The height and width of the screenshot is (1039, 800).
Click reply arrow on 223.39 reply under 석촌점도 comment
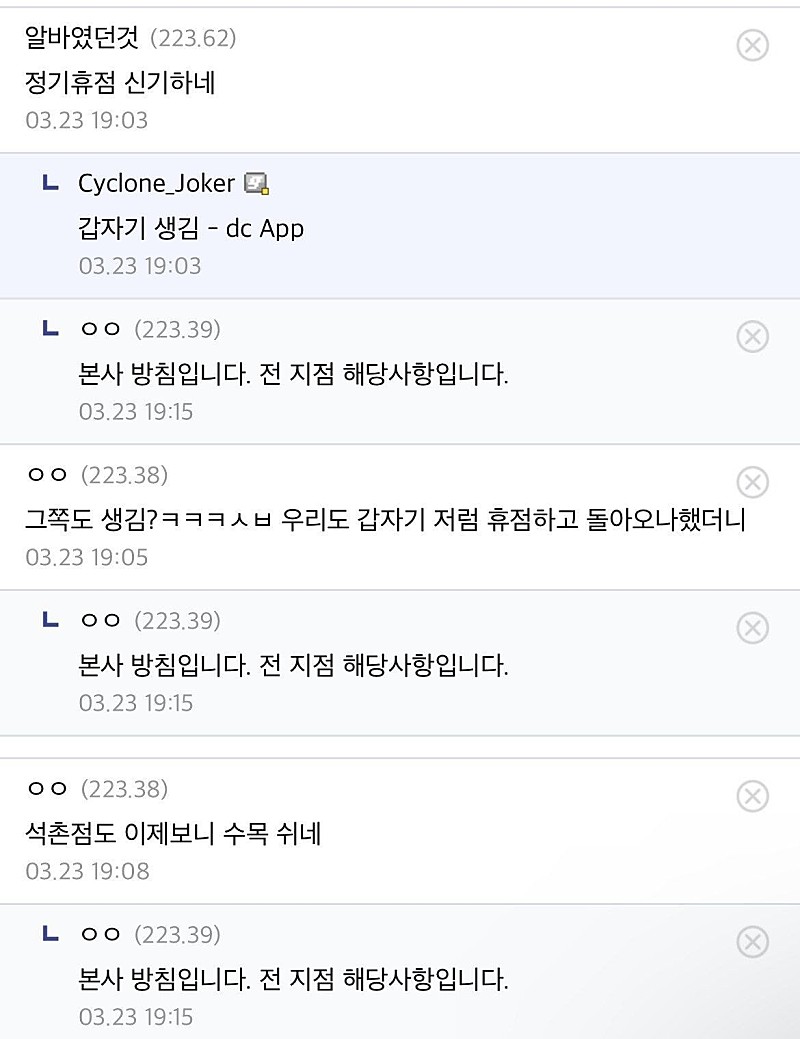coord(50,934)
